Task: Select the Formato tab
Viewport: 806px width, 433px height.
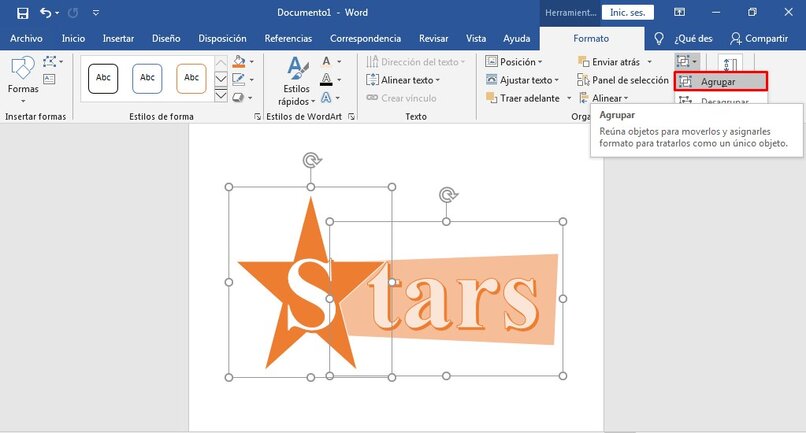Action: click(x=591, y=38)
